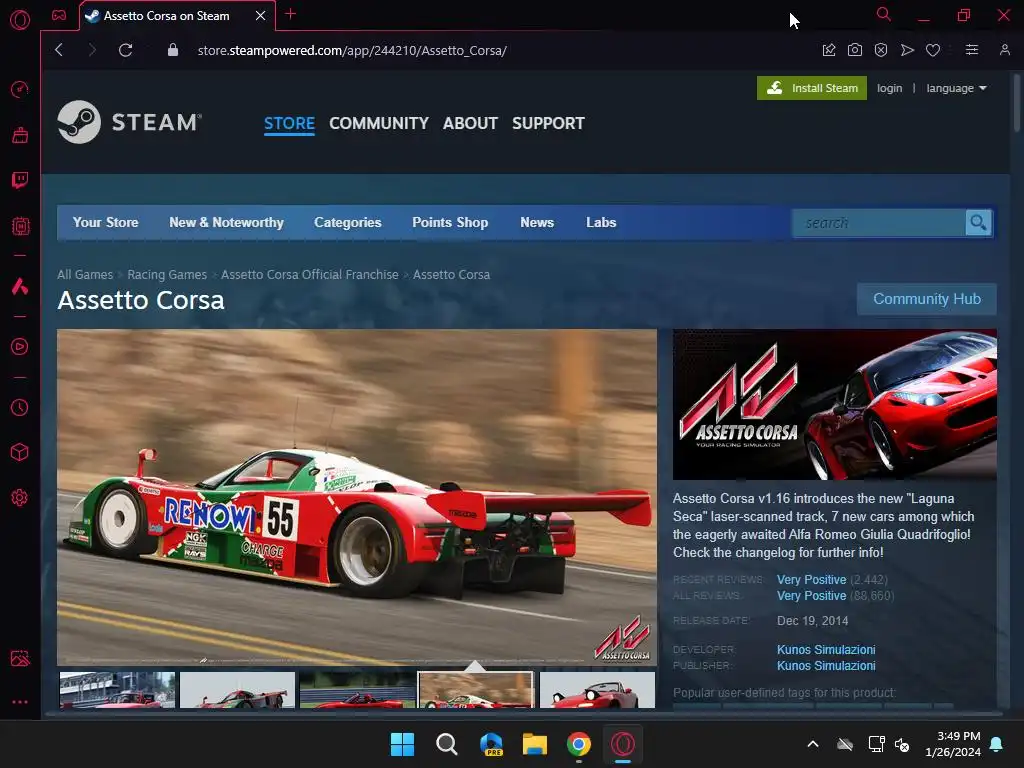The height and width of the screenshot is (768, 1024).
Task: Open Windows taskbar Search
Action: click(x=447, y=744)
